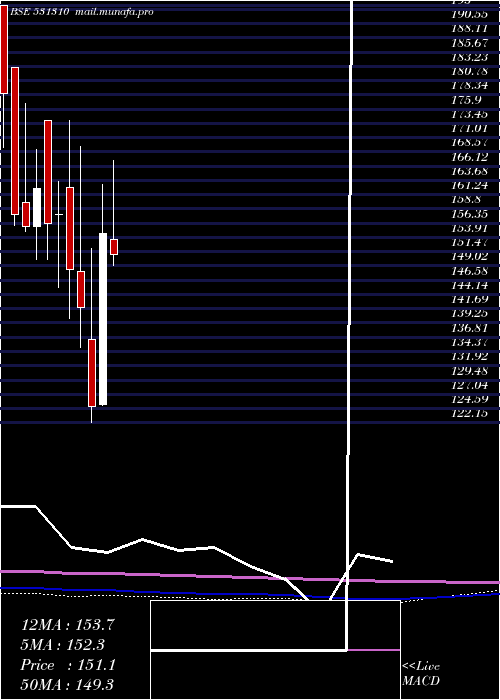Click the 158.8 price value
Screen dimensions: 500x700
click(x=466, y=200)
